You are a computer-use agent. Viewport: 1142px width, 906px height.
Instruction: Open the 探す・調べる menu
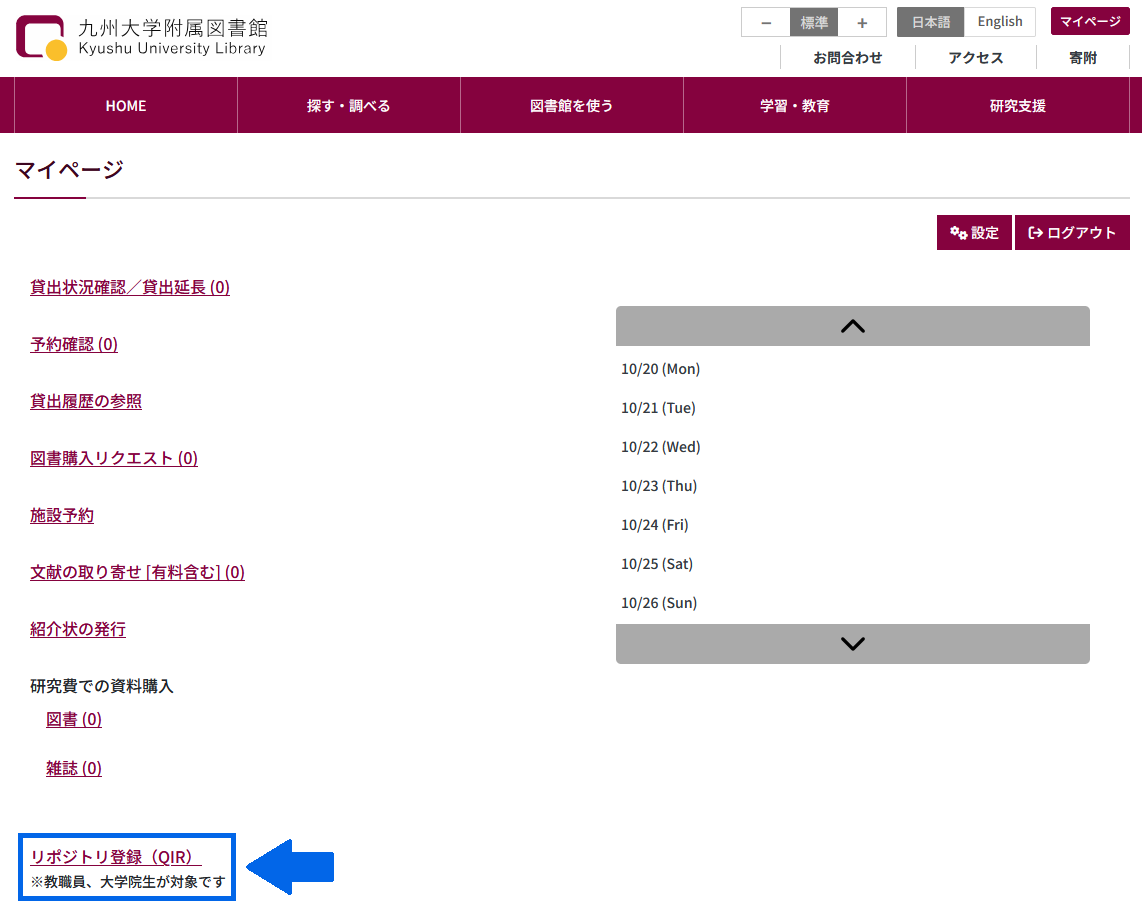pos(348,105)
